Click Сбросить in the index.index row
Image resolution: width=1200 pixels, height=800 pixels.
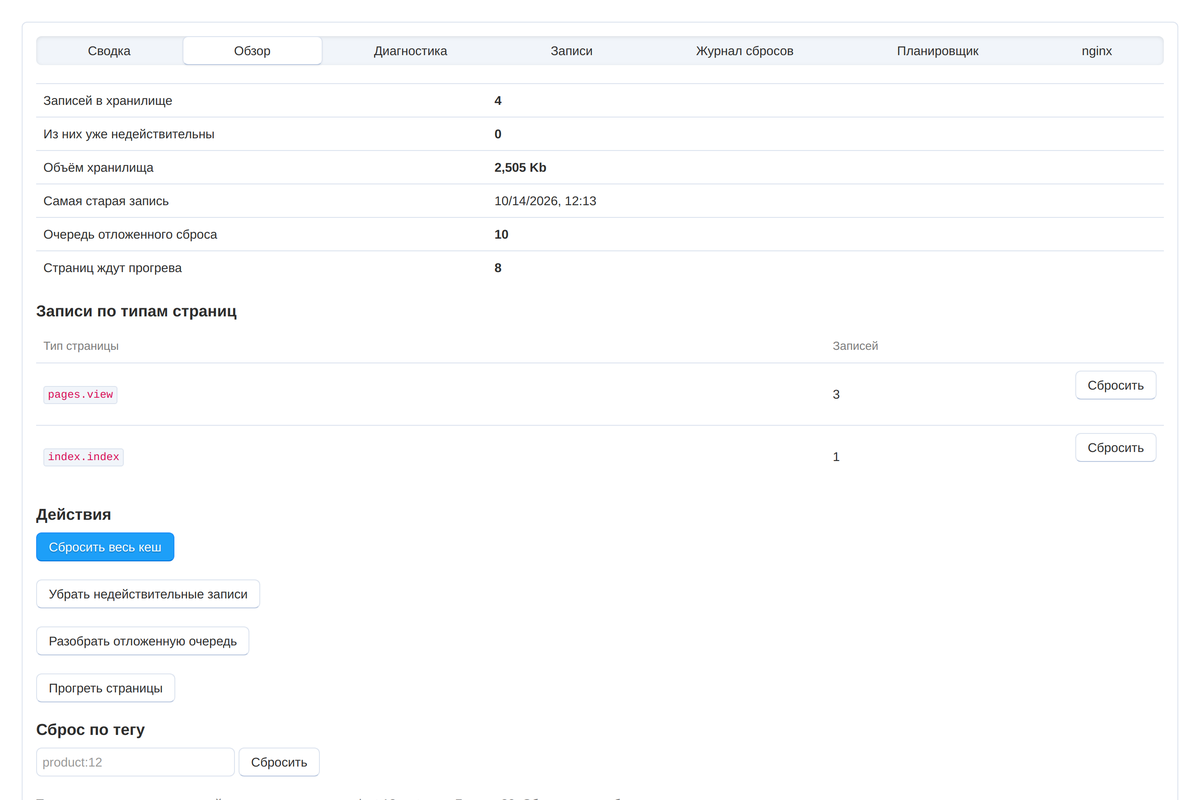(1116, 447)
